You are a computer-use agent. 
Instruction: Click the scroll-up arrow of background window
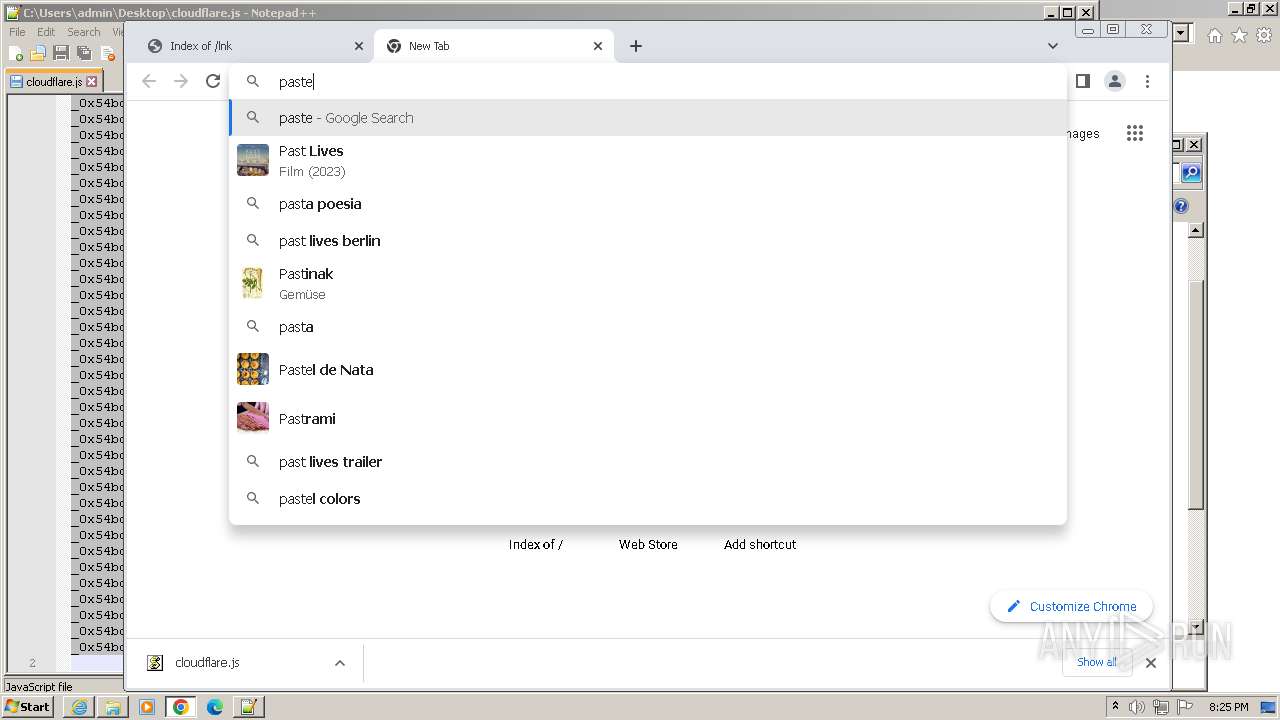tap(1195, 230)
